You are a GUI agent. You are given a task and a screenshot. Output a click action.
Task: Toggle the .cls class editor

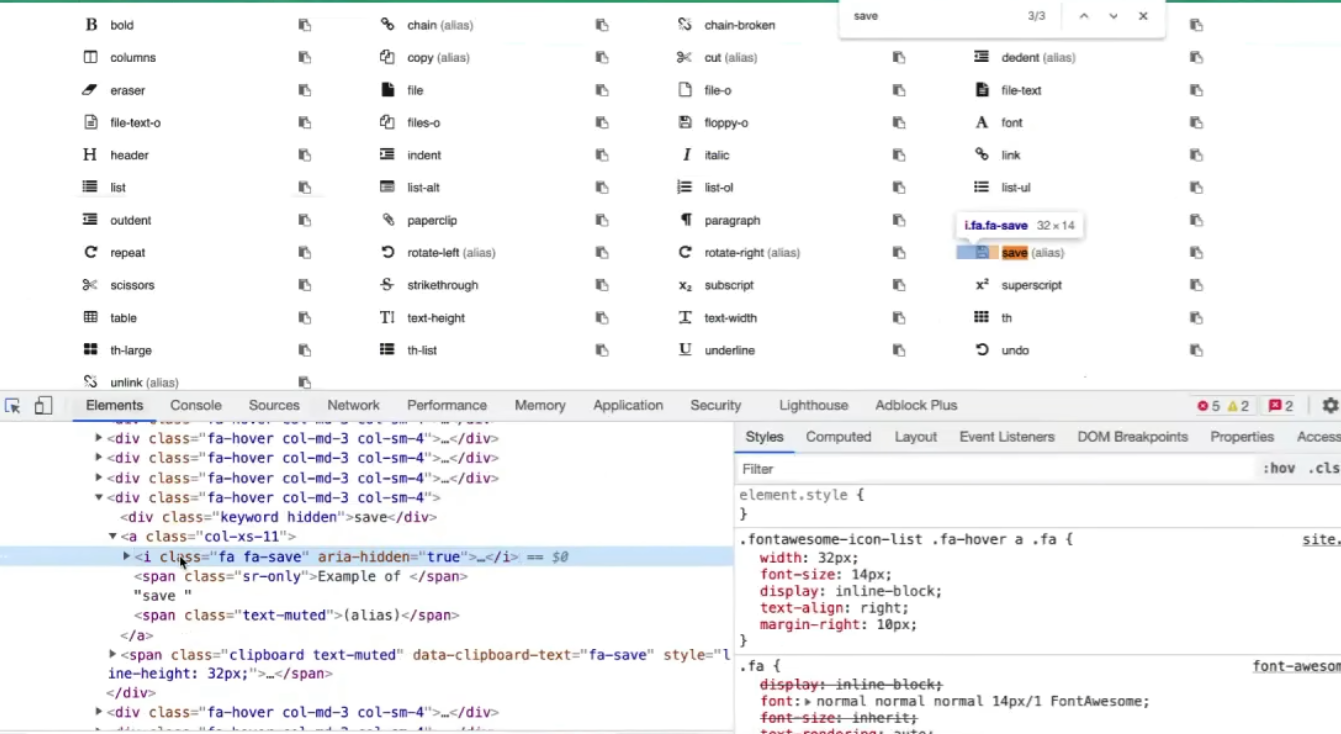pos(1325,468)
